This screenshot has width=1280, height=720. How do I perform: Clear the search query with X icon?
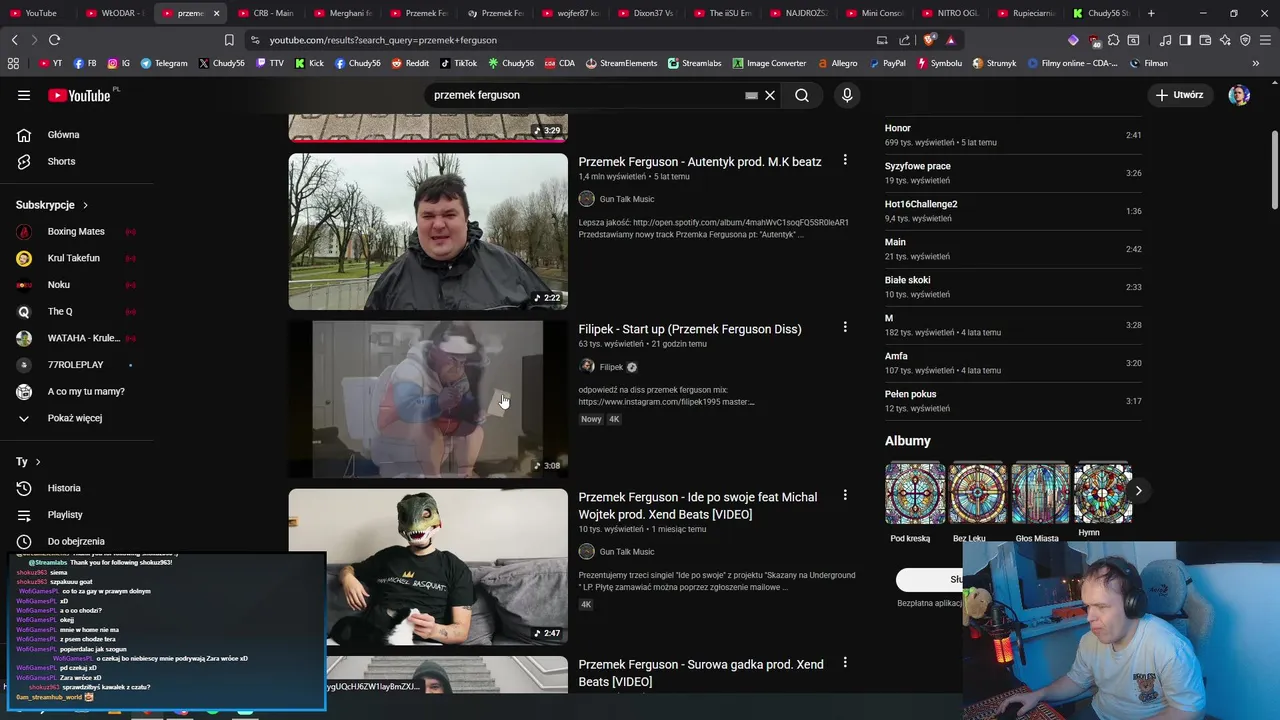pos(770,95)
